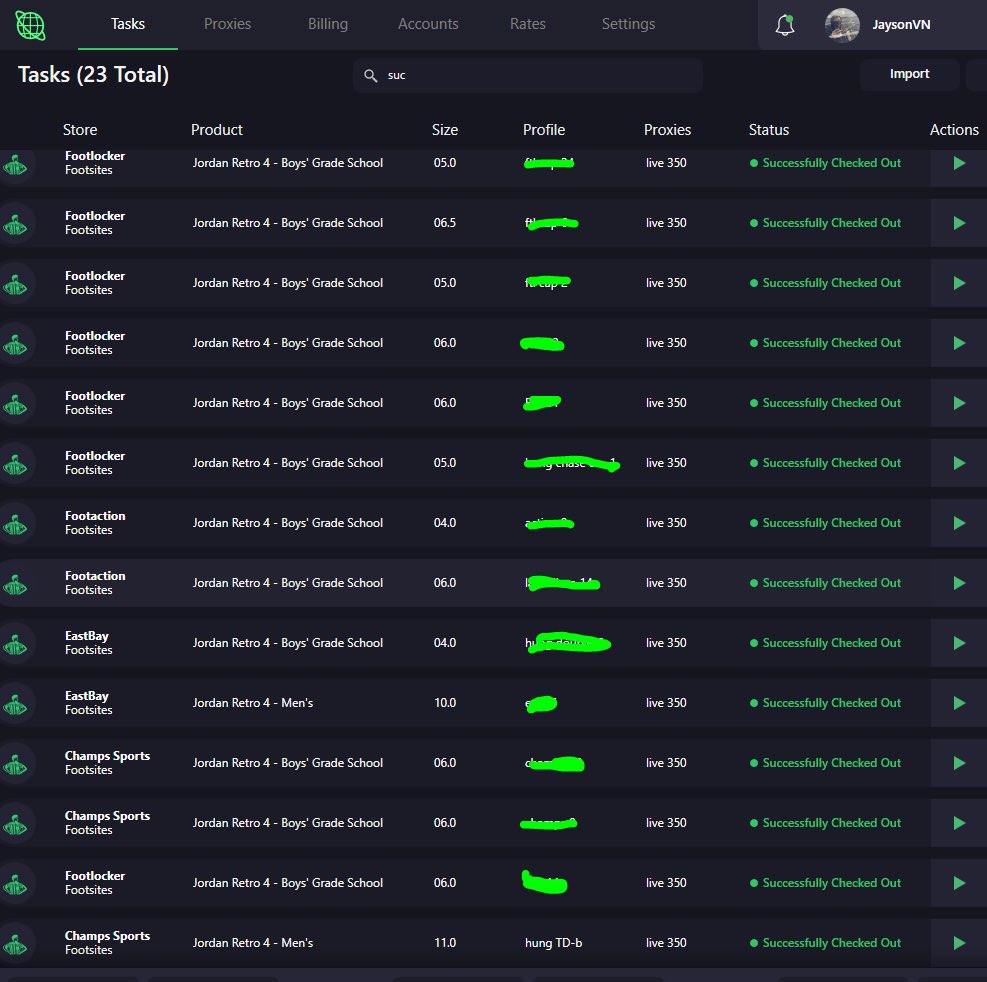Click Footaction store name in 06.0 row
Image resolution: width=987 pixels, height=982 pixels.
(95, 576)
